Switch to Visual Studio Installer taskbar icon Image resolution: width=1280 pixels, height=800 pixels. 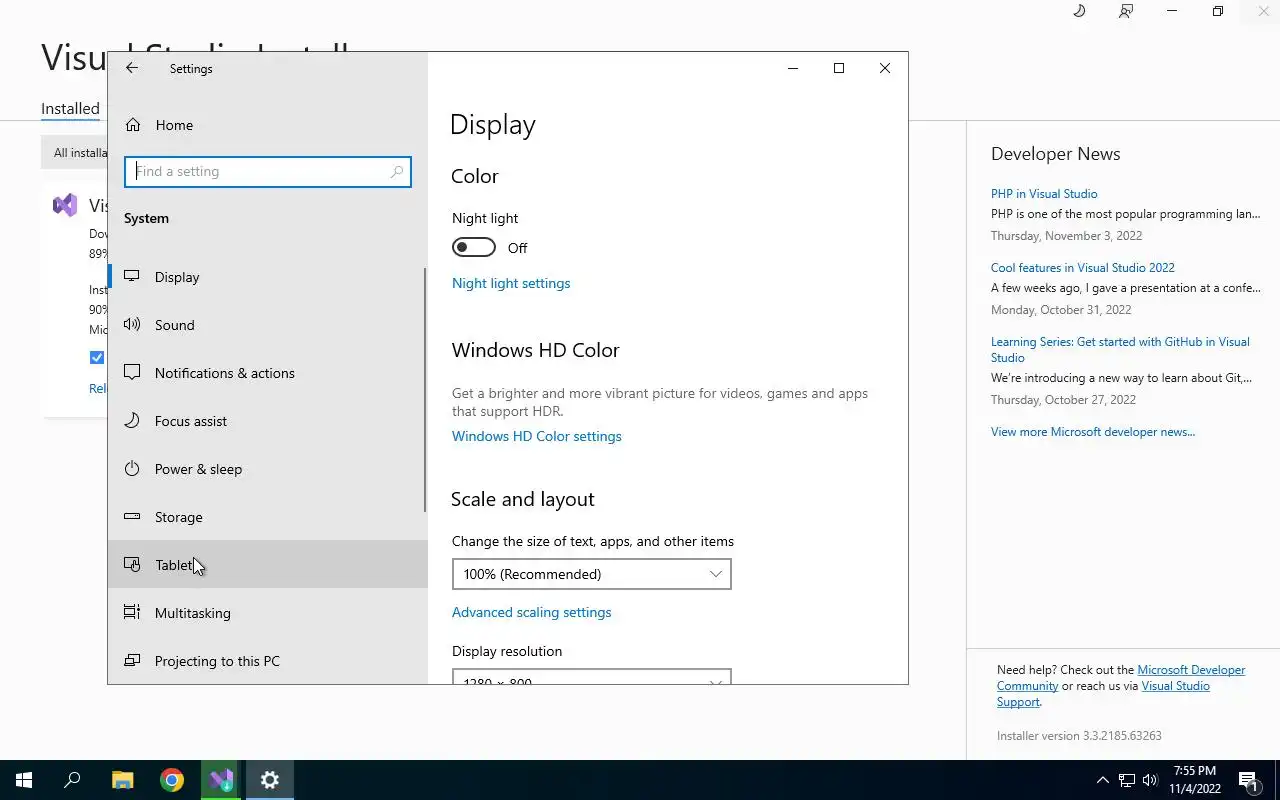221,780
